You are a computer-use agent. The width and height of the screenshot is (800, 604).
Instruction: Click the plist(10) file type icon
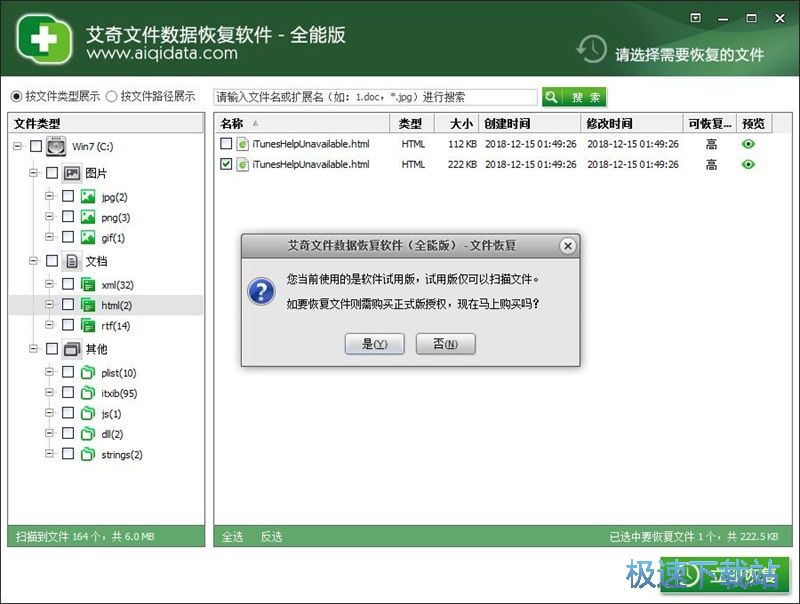[88, 372]
